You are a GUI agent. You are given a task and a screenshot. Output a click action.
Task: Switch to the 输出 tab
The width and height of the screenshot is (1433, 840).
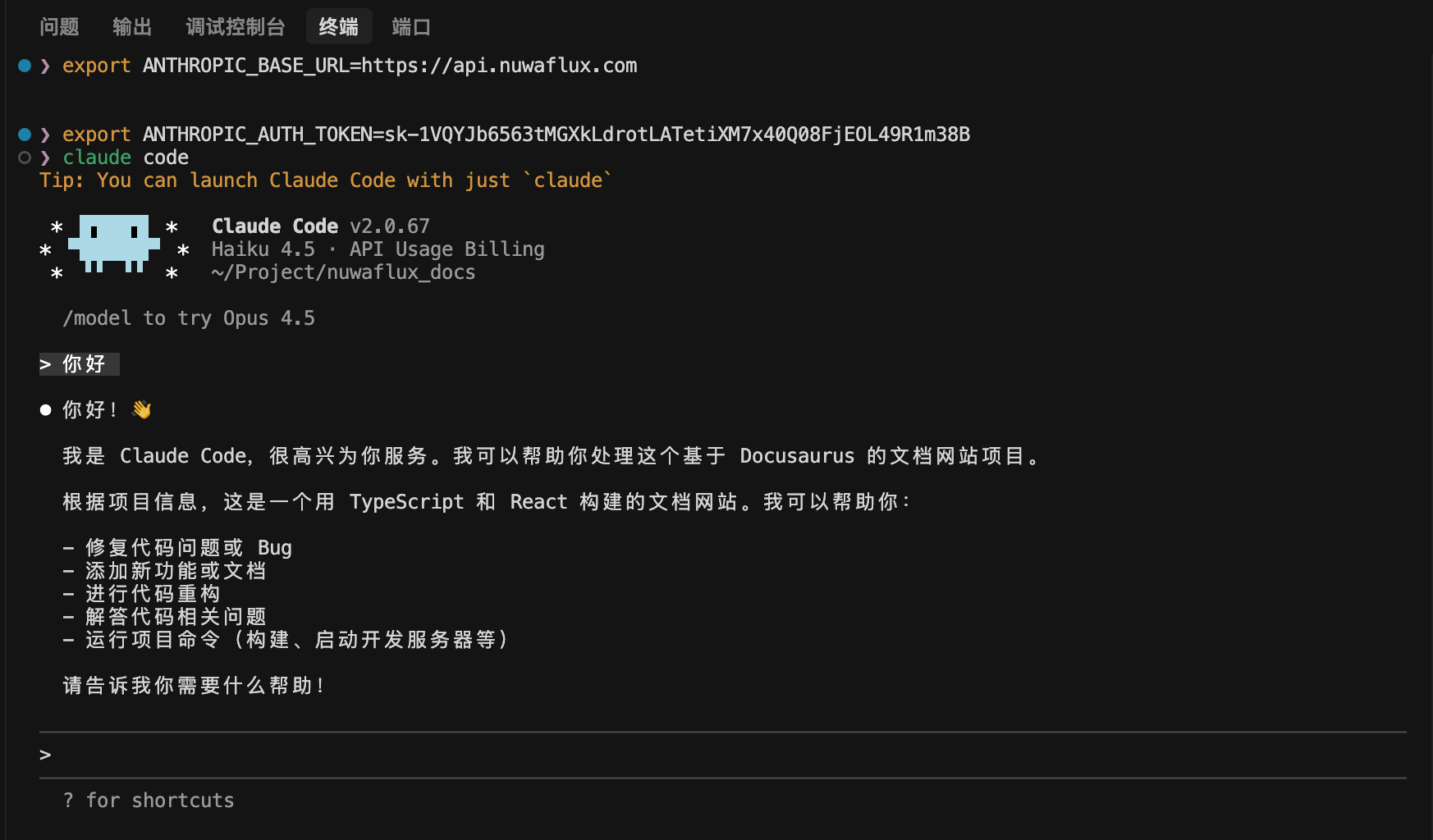tap(132, 25)
